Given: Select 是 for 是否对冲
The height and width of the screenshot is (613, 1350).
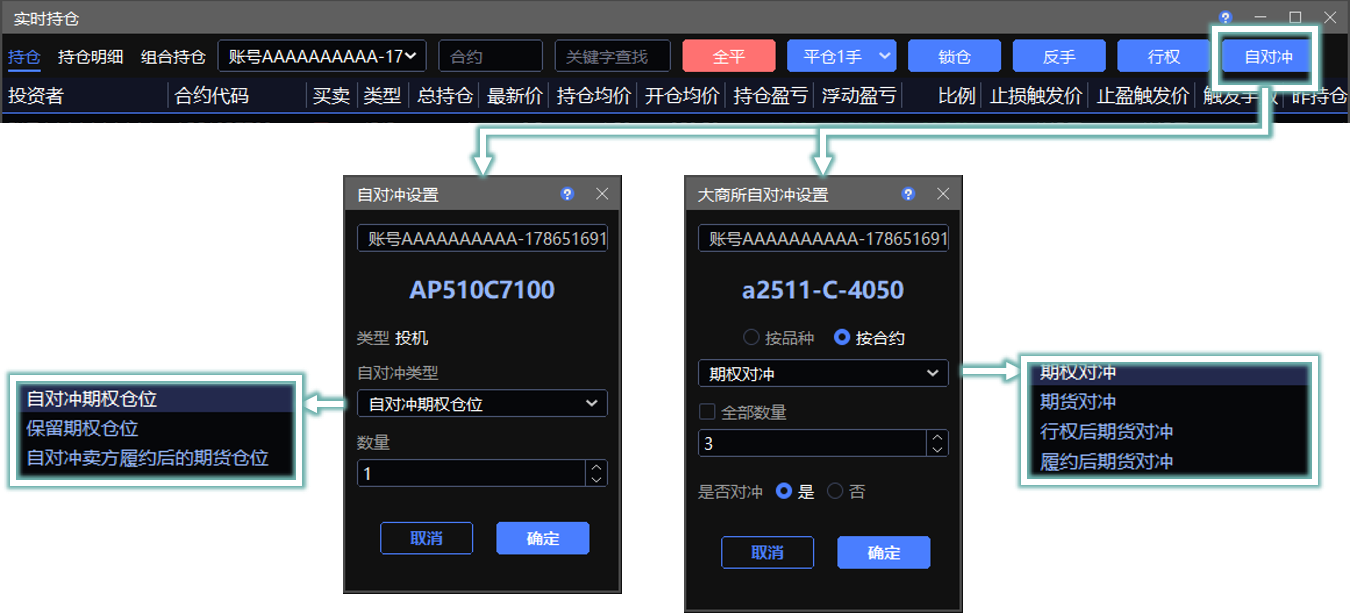Looking at the screenshot, I should point(796,491).
